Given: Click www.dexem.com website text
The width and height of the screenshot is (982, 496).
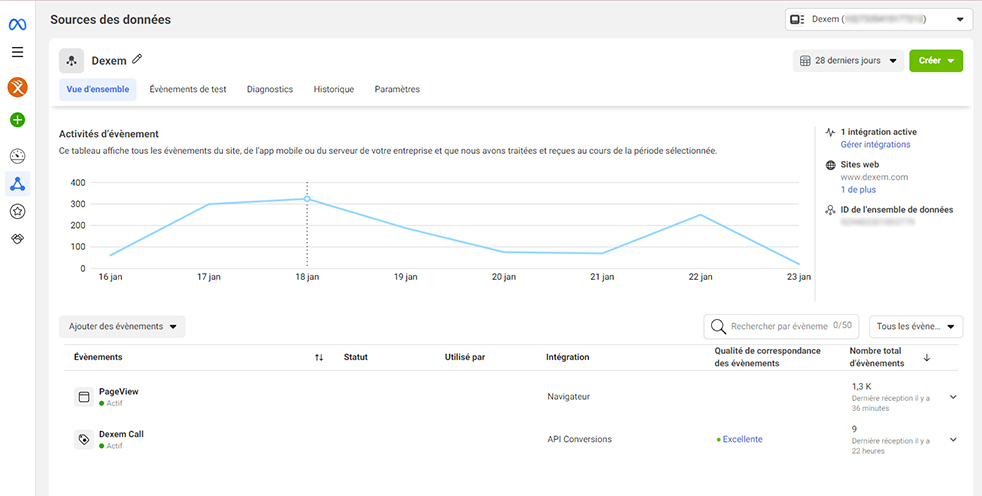Looking at the screenshot, I should point(874,177).
